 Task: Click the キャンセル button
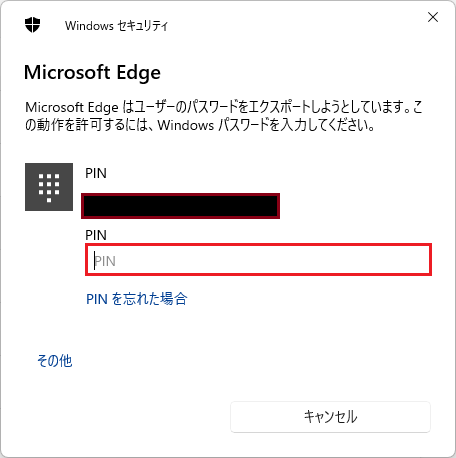[330, 417]
